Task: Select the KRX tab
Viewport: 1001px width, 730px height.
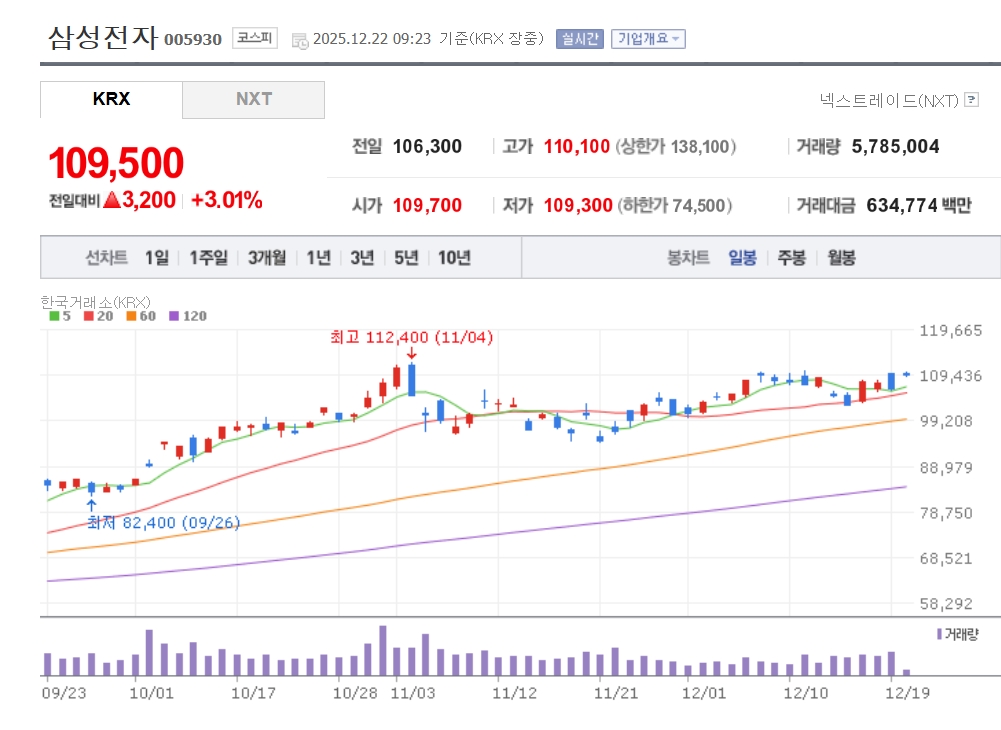Action: [111, 100]
